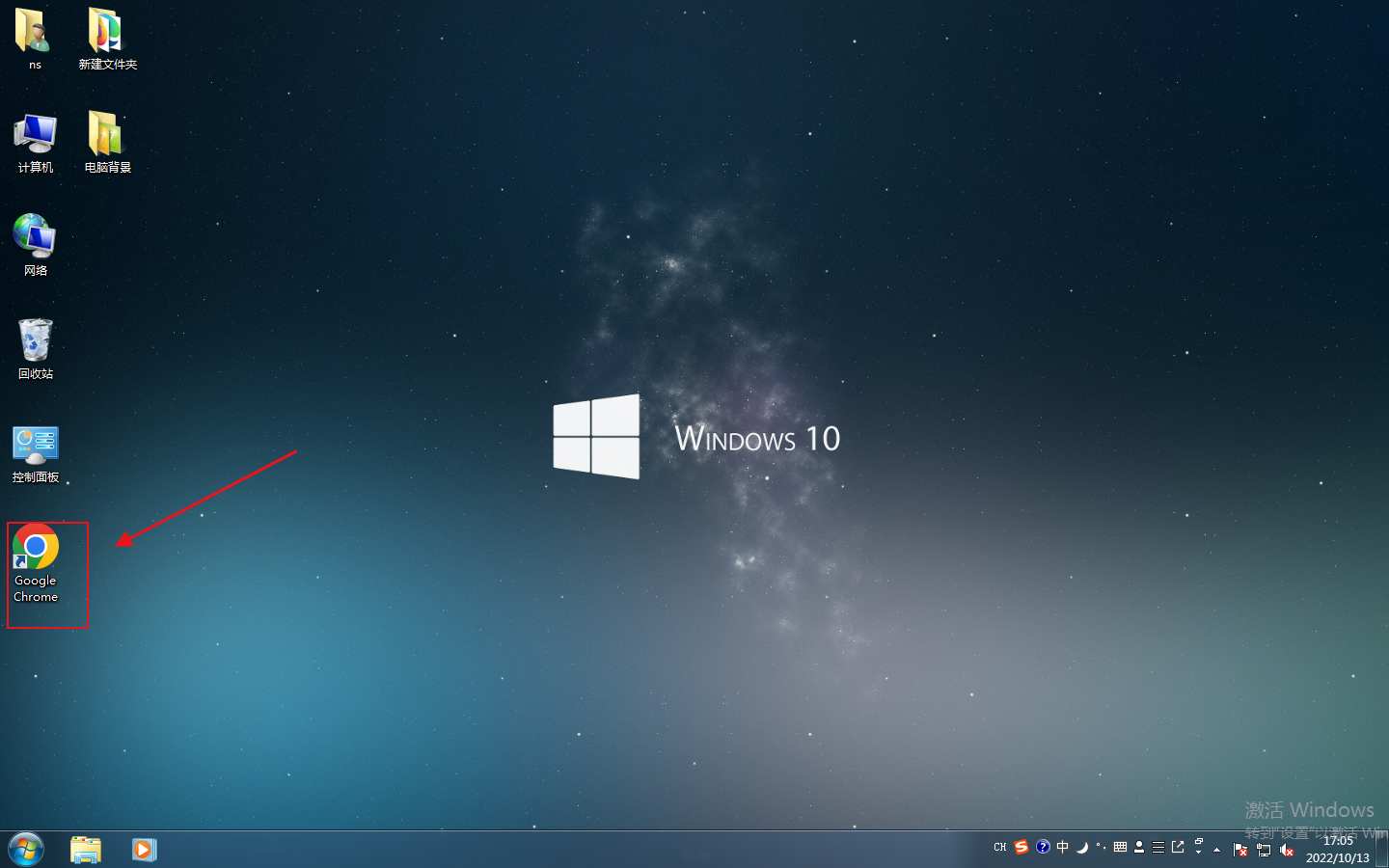Open the IME soft keyboard icon
The width and height of the screenshot is (1389, 868).
pos(1120,847)
